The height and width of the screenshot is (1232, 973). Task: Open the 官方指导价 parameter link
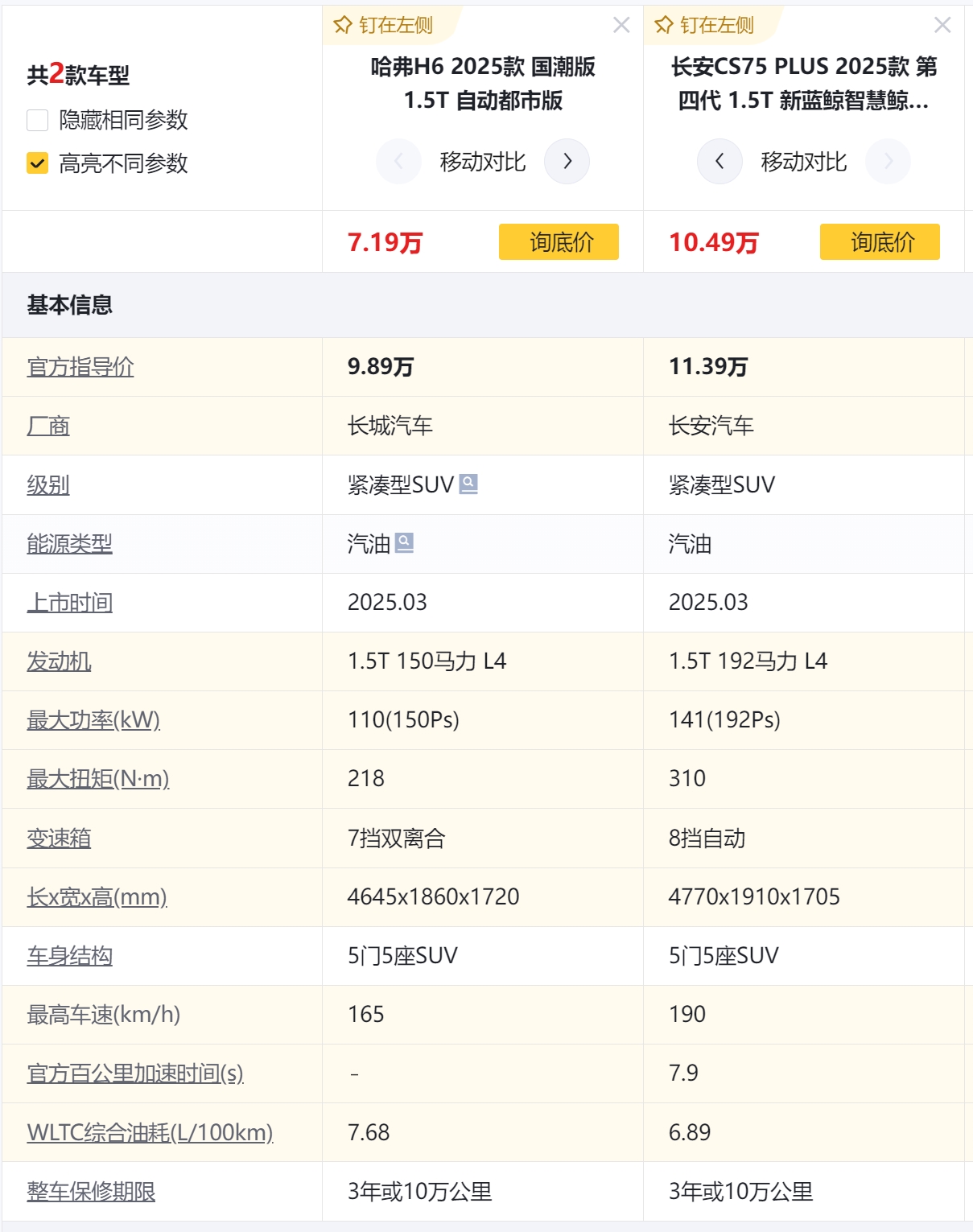[80, 367]
